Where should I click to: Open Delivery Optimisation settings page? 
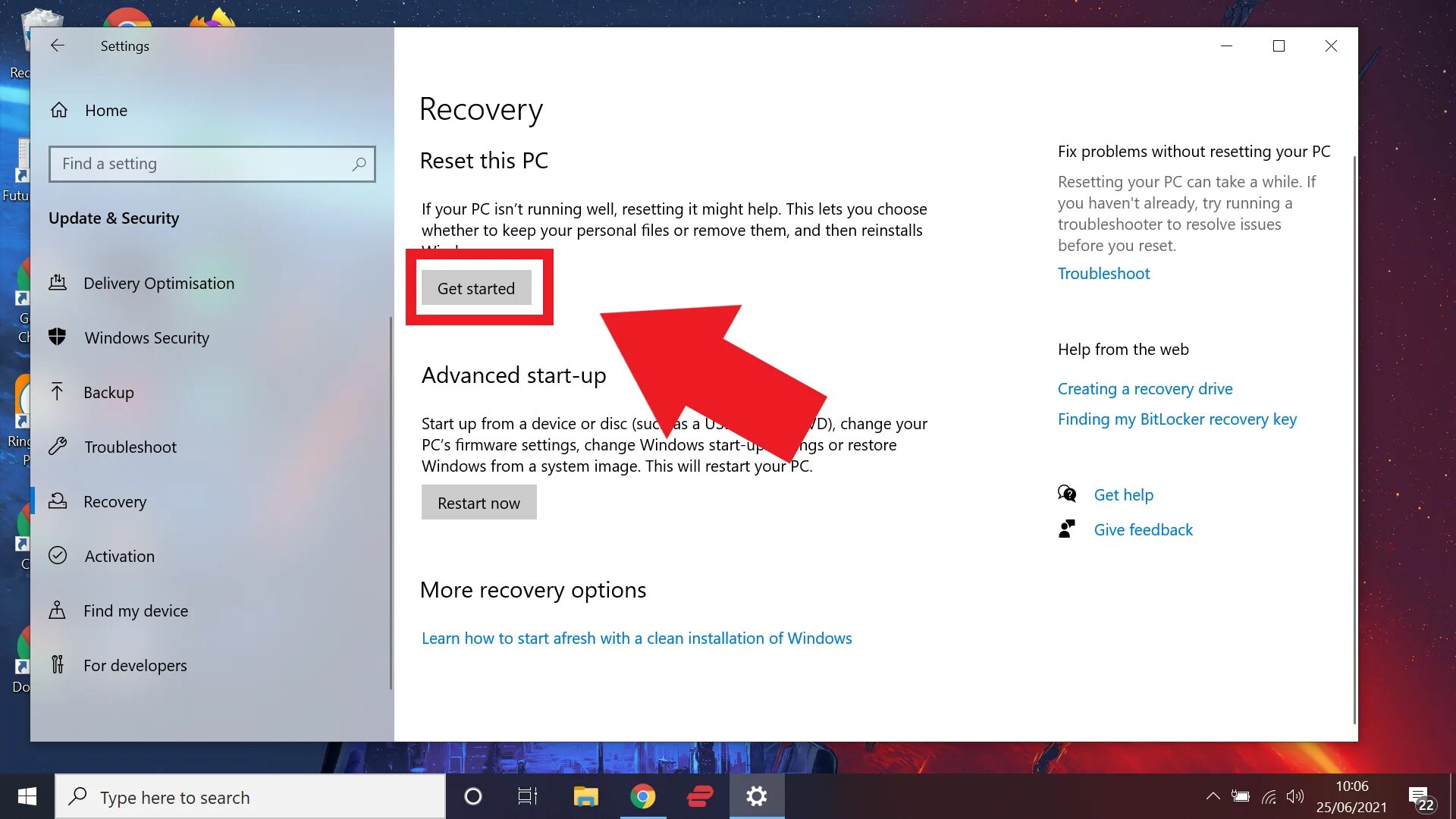[158, 283]
